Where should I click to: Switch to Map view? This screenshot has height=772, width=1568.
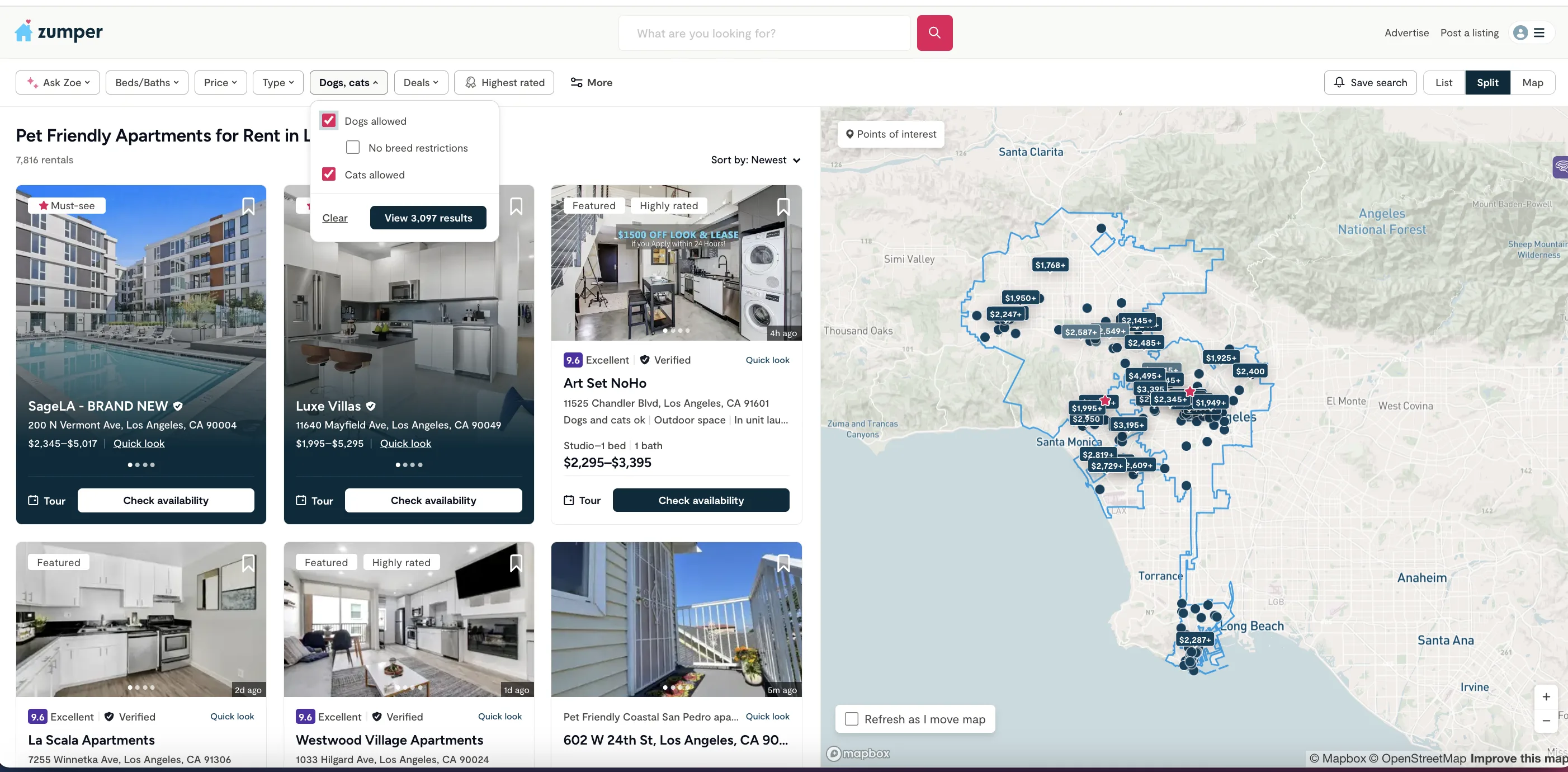click(x=1532, y=82)
